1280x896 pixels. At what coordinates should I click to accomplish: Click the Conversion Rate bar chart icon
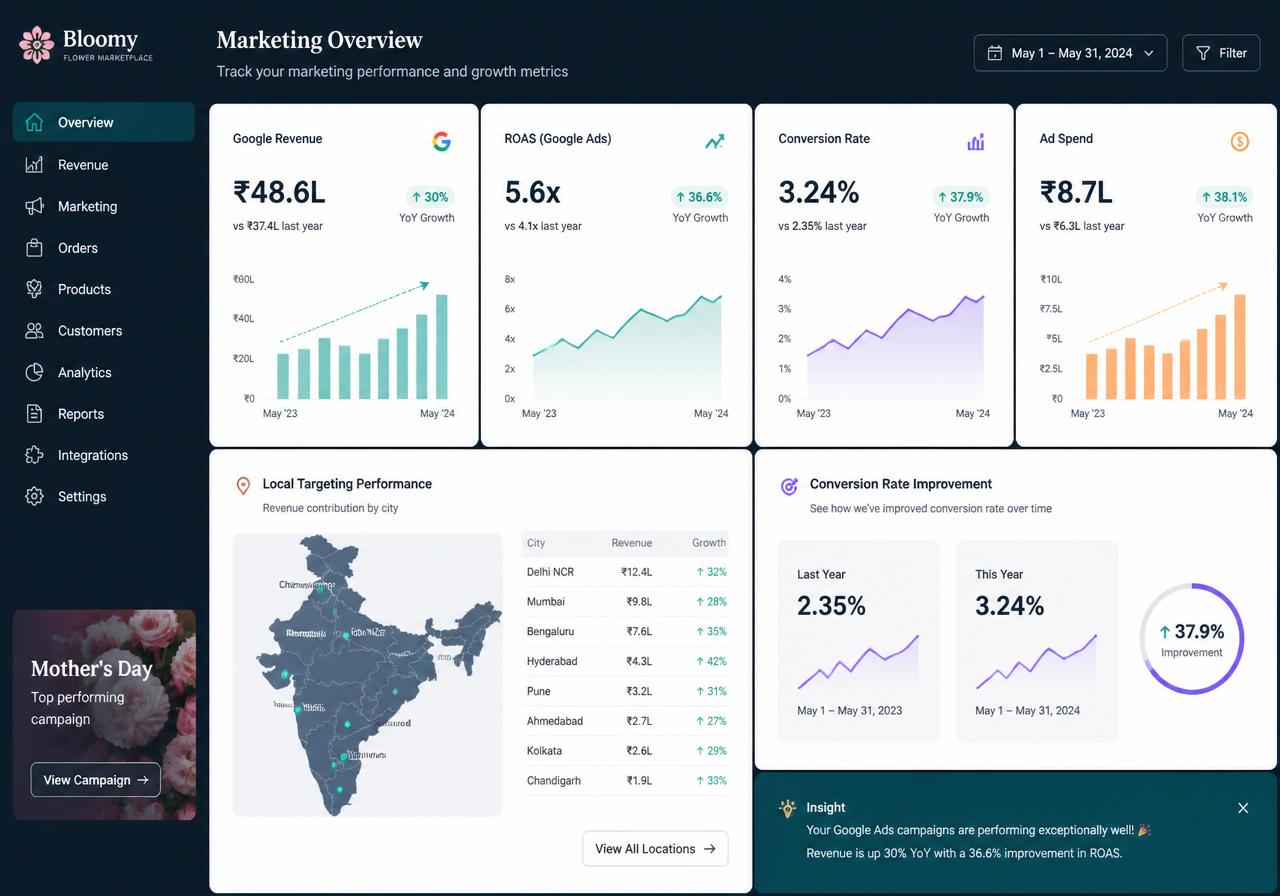(x=975, y=142)
